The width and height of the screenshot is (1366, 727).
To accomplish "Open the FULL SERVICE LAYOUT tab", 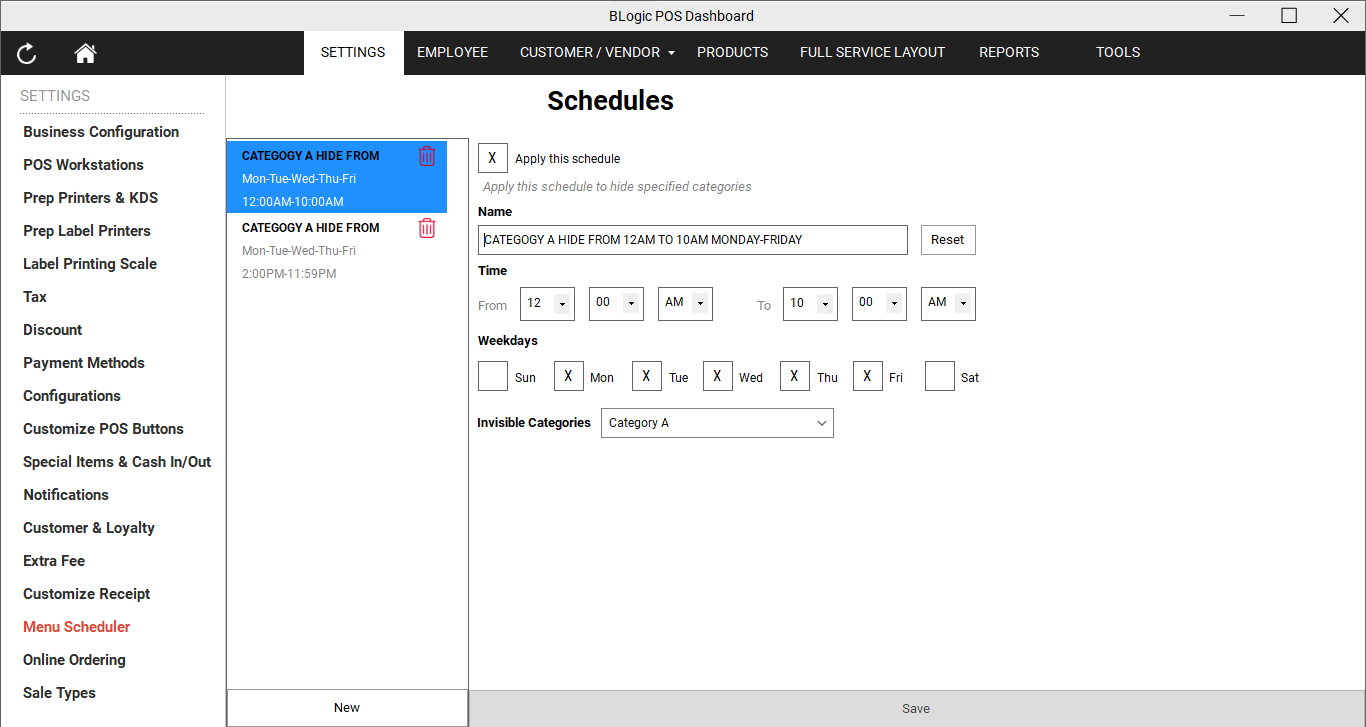I will (872, 53).
